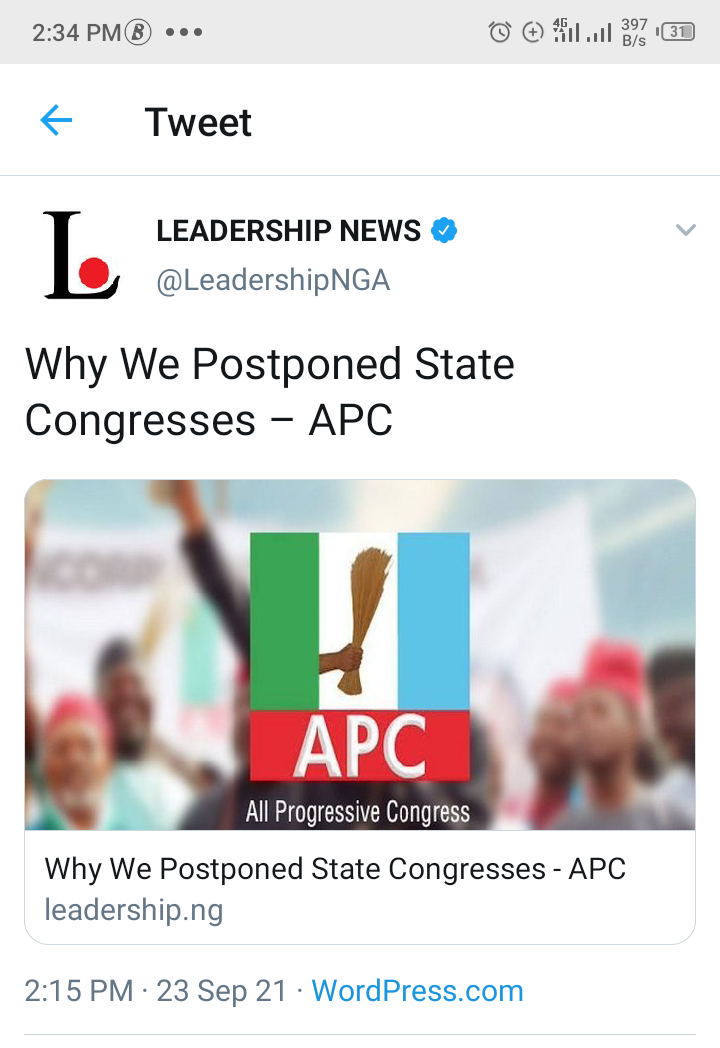
Task: Open the Leadership News profile avatar
Action: [81, 255]
